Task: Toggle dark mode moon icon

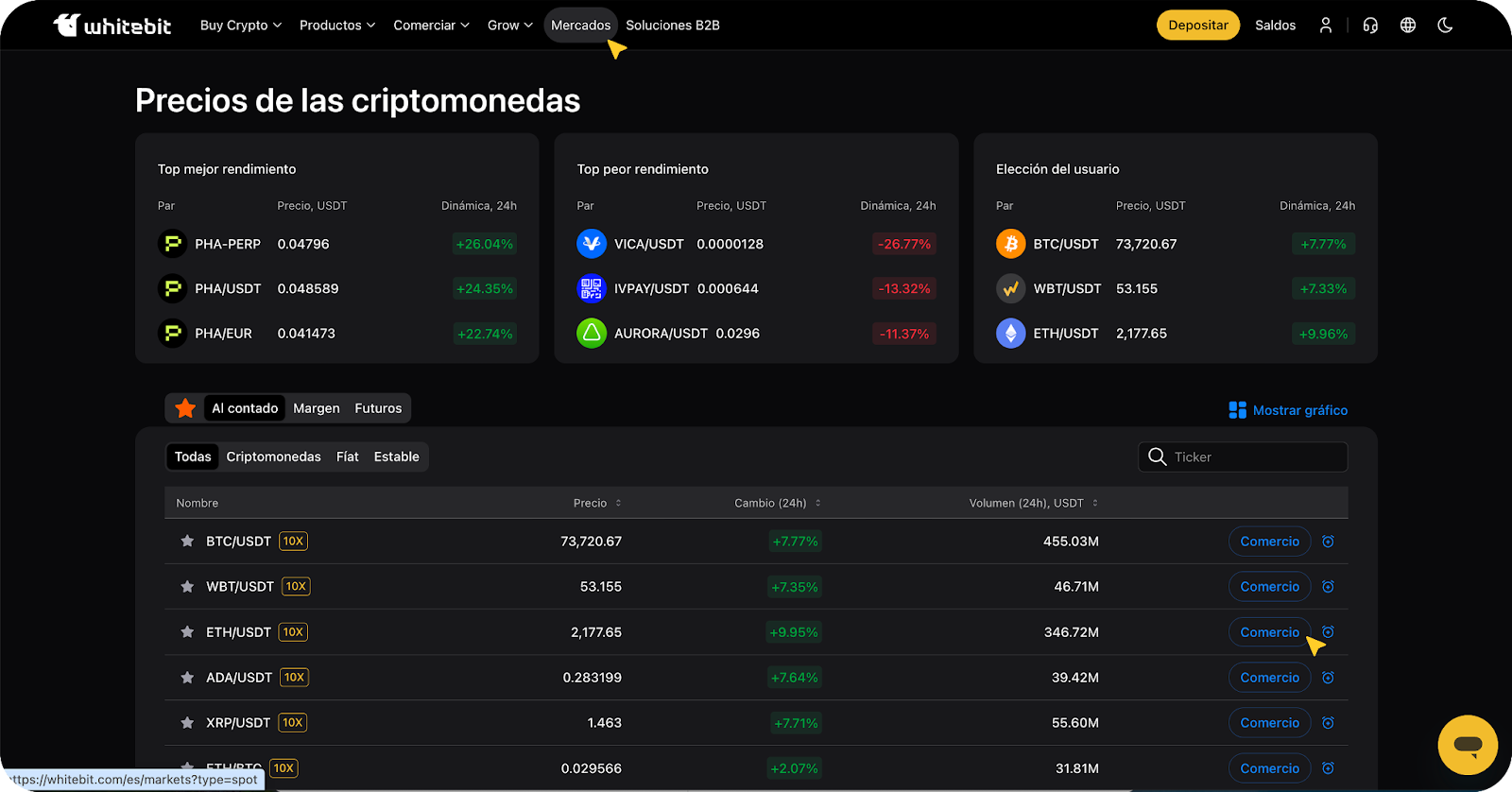Action: (1445, 26)
